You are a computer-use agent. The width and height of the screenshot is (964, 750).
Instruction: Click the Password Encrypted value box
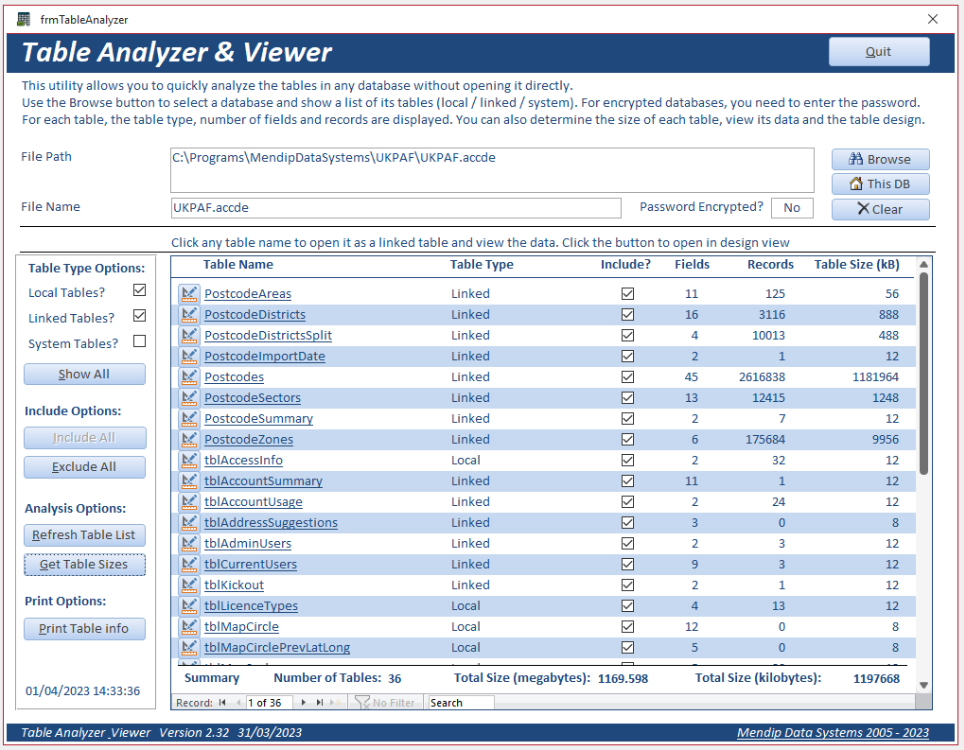tap(792, 208)
